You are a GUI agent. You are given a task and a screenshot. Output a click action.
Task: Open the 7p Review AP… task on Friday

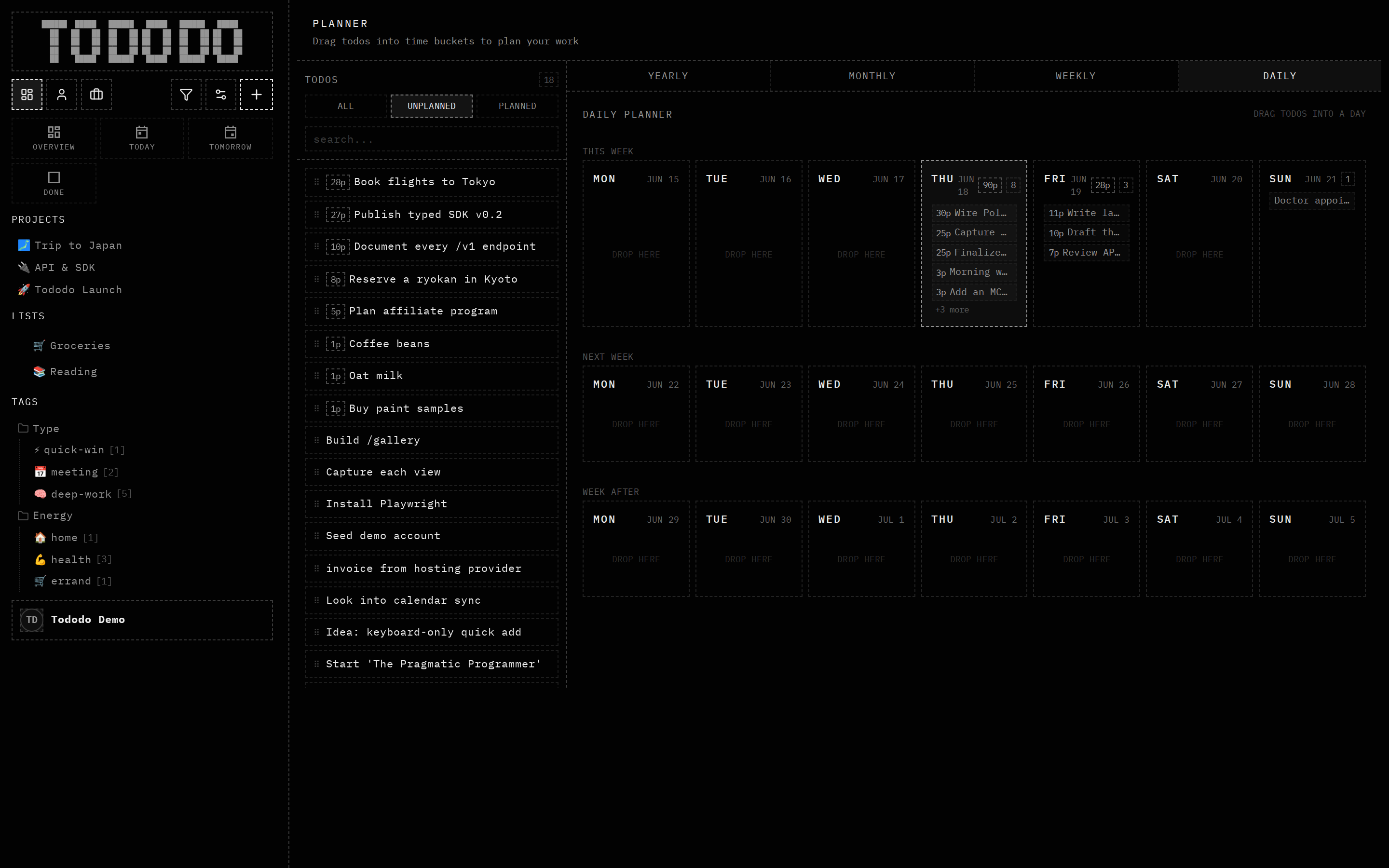click(1086, 253)
